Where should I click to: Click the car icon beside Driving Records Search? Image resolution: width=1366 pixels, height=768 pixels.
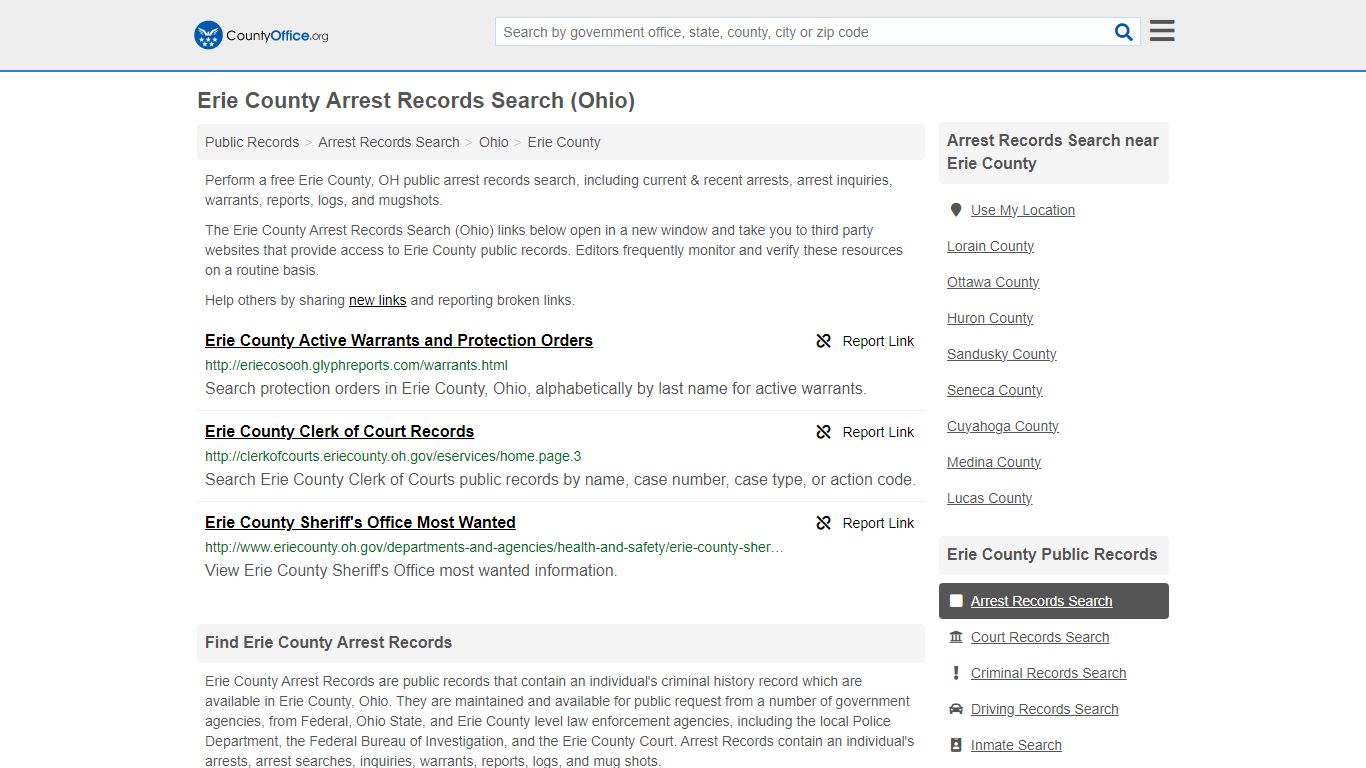tap(956, 709)
